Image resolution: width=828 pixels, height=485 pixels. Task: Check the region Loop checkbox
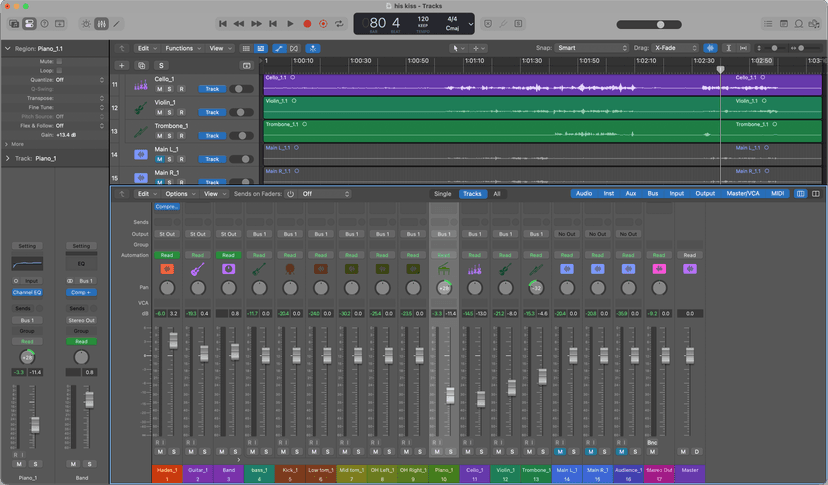pyautogui.click(x=59, y=70)
